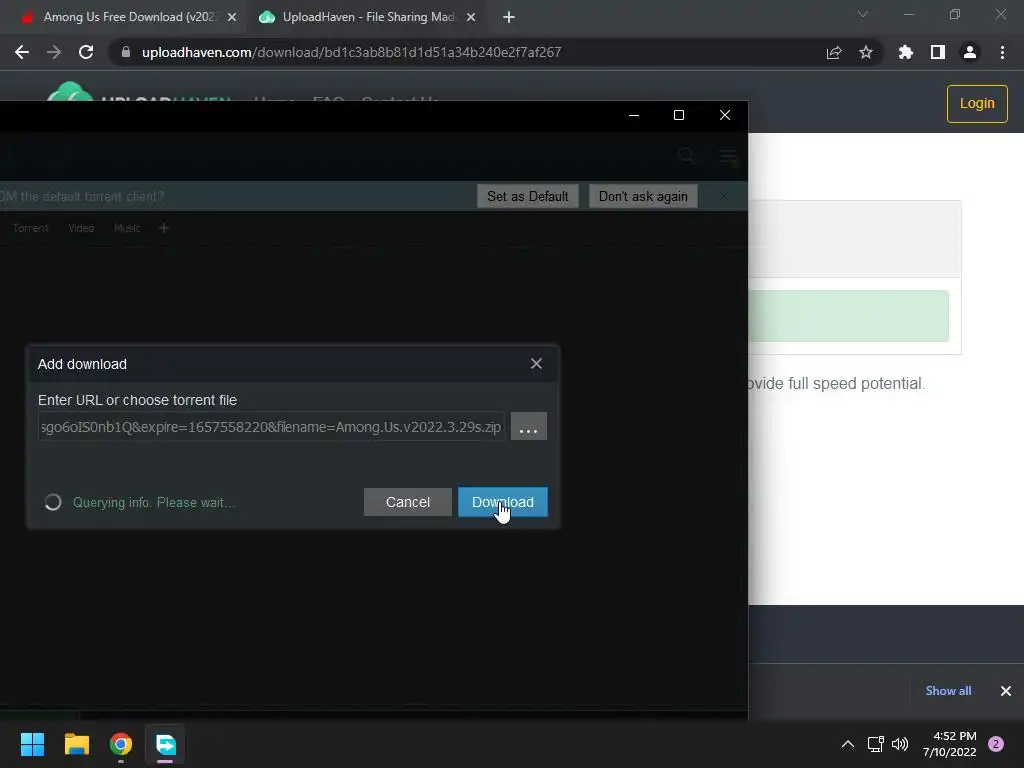
Task: Open network settings tray icon
Action: [x=875, y=744]
